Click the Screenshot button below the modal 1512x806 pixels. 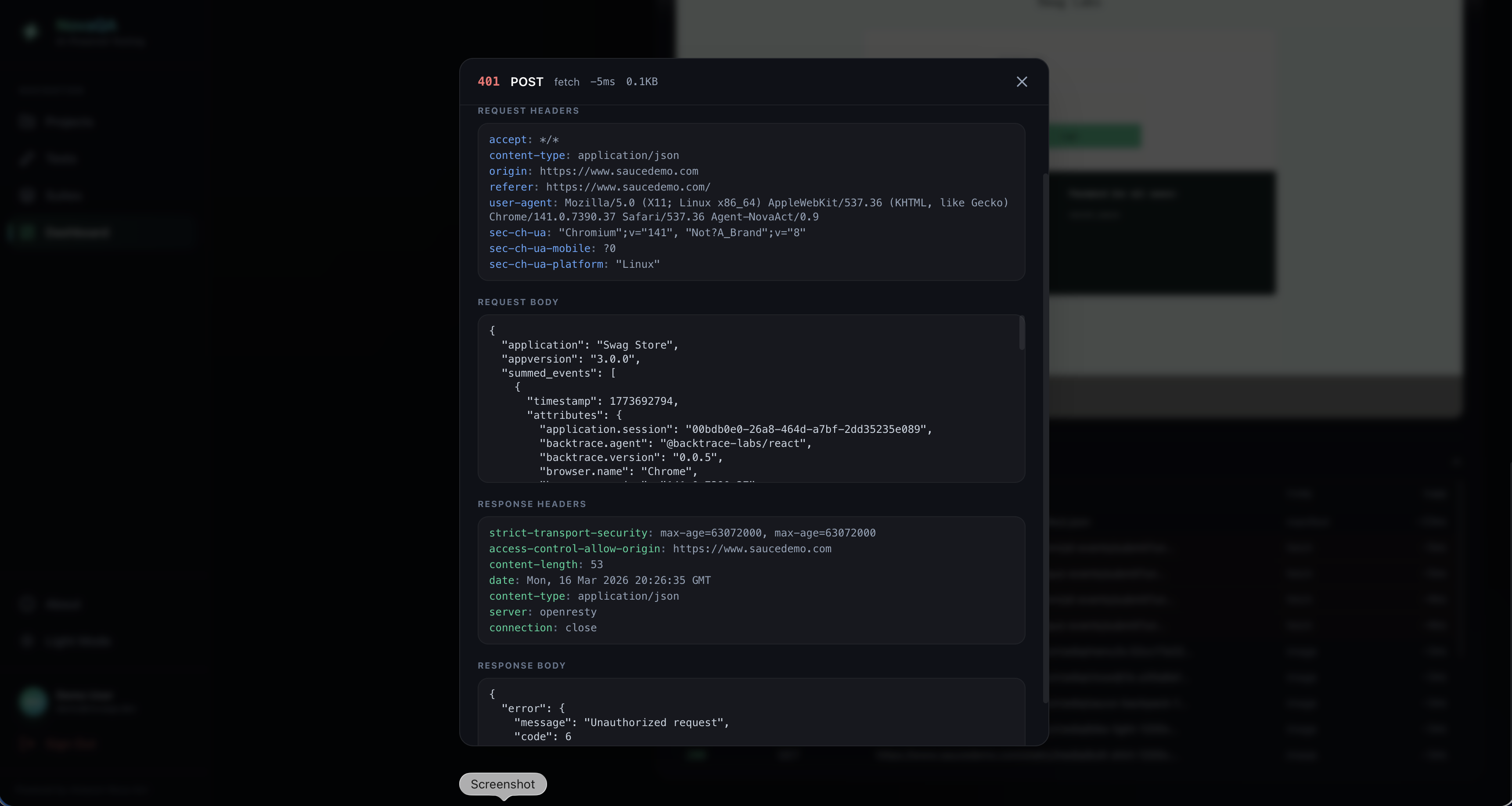pyautogui.click(x=502, y=784)
